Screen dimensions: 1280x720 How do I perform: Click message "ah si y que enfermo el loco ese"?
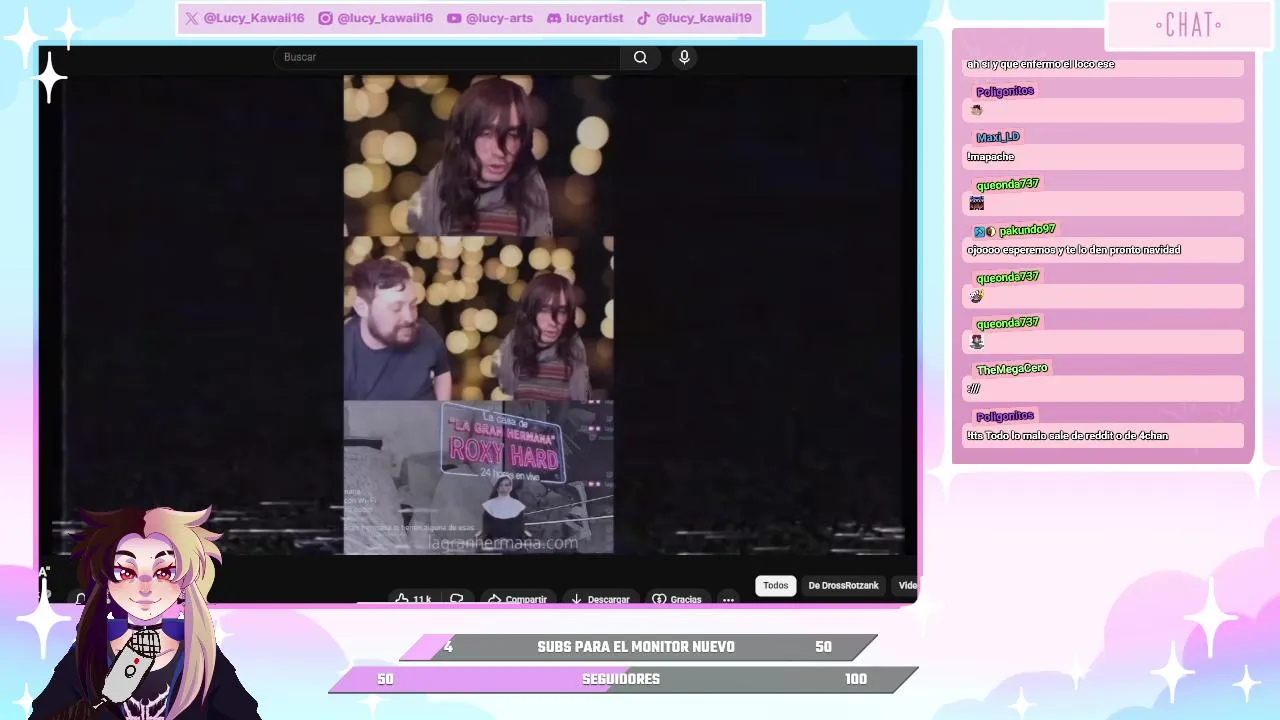point(1040,64)
